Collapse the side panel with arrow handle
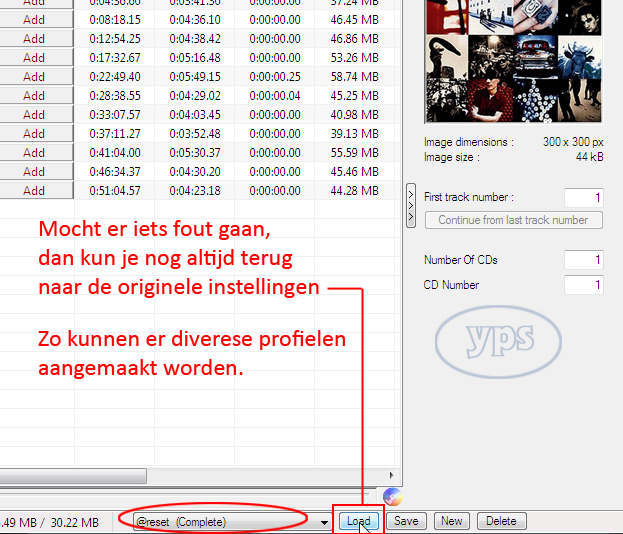Image resolution: width=623 pixels, height=534 pixels. coord(411,205)
